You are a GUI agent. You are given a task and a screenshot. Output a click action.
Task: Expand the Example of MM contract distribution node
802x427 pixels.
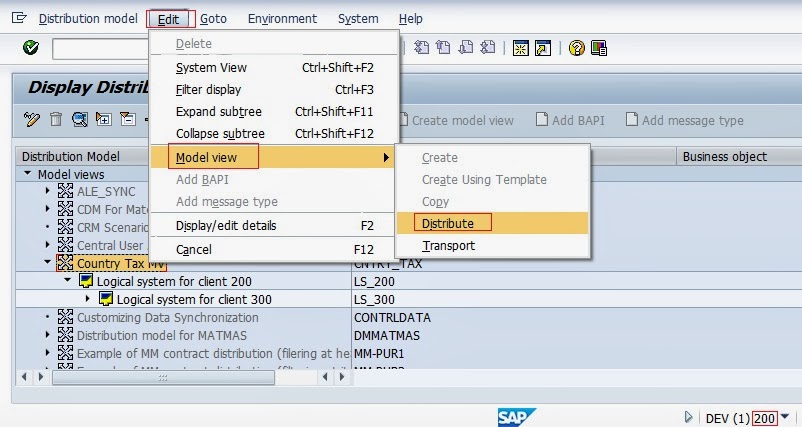[x=48, y=353]
